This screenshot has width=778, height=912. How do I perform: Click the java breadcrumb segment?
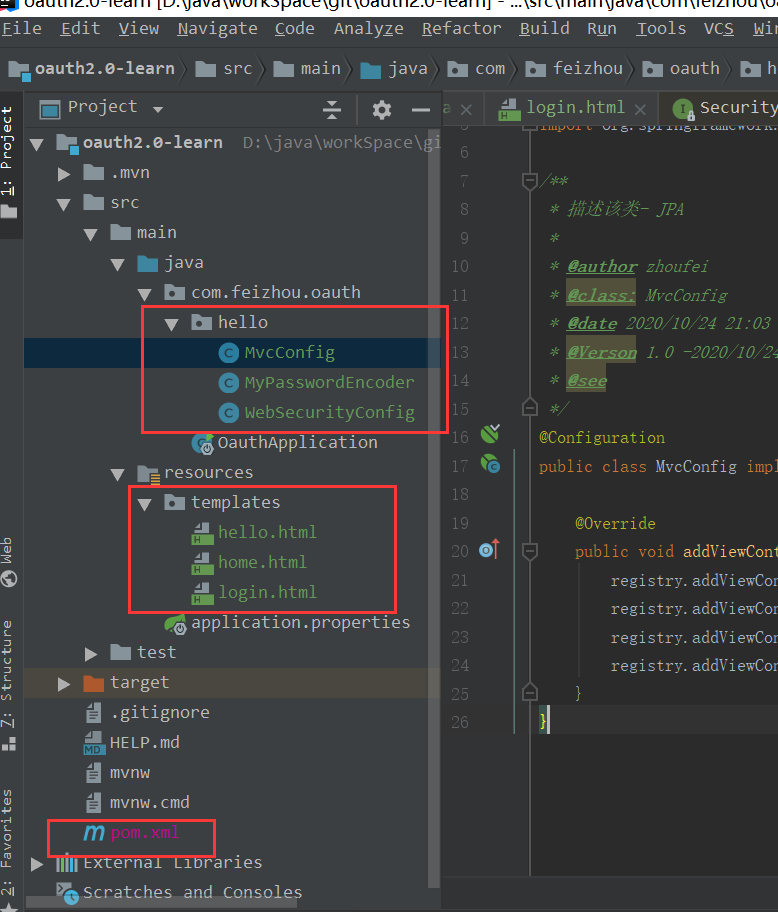click(394, 69)
